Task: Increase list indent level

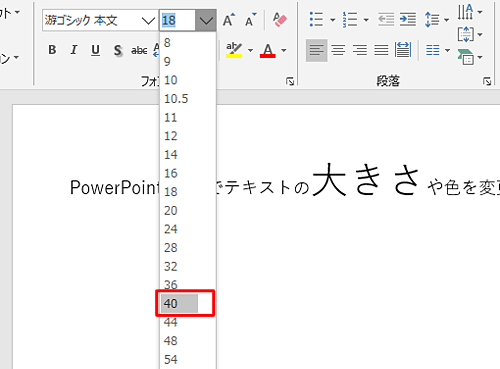Action: [408, 20]
